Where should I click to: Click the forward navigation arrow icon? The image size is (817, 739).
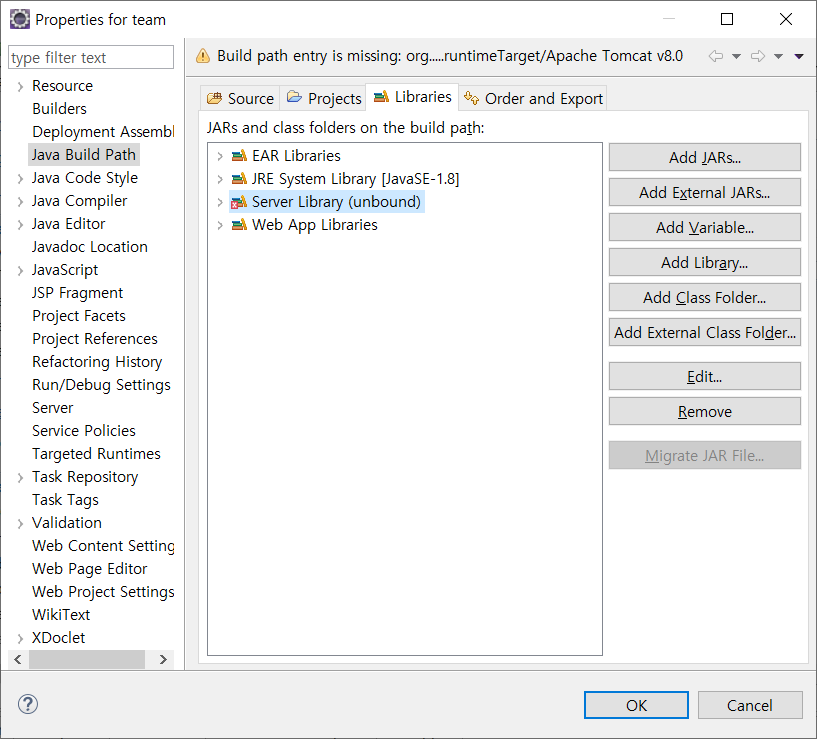tap(758, 56)
